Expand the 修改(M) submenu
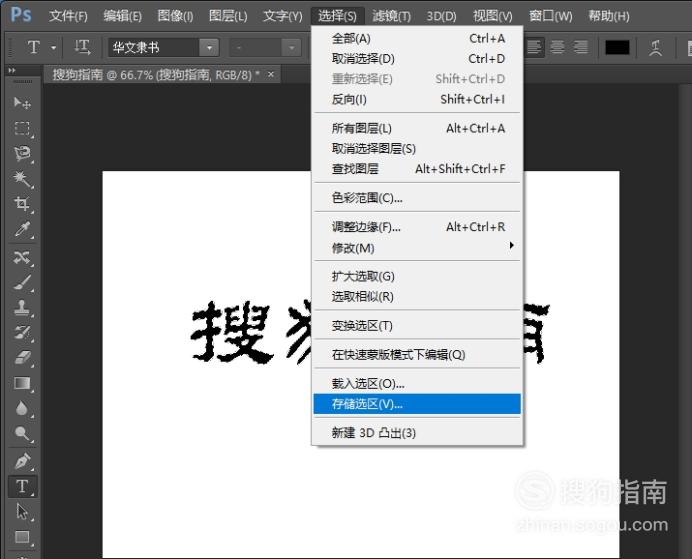692x559 pixels. point(417,248)
